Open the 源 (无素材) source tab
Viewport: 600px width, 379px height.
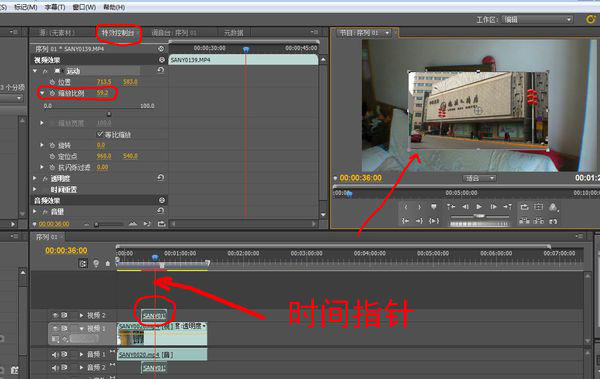click(57, 33)
